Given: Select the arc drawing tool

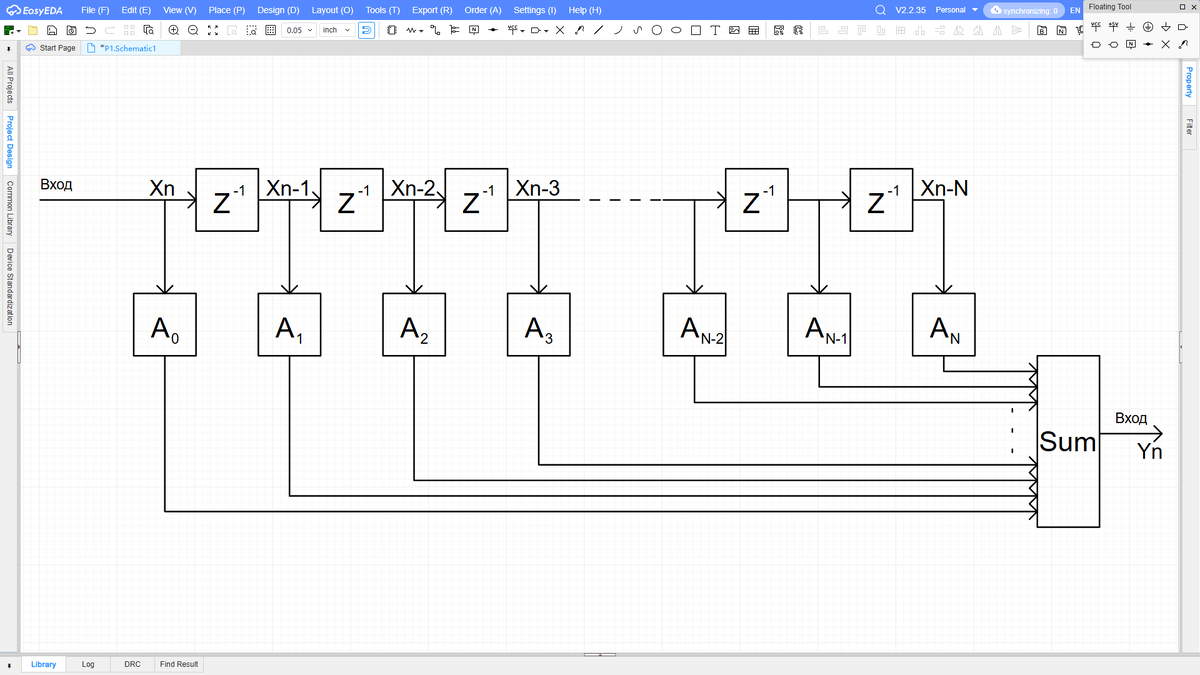Looking at the screenshot, I should pos(618,30).
